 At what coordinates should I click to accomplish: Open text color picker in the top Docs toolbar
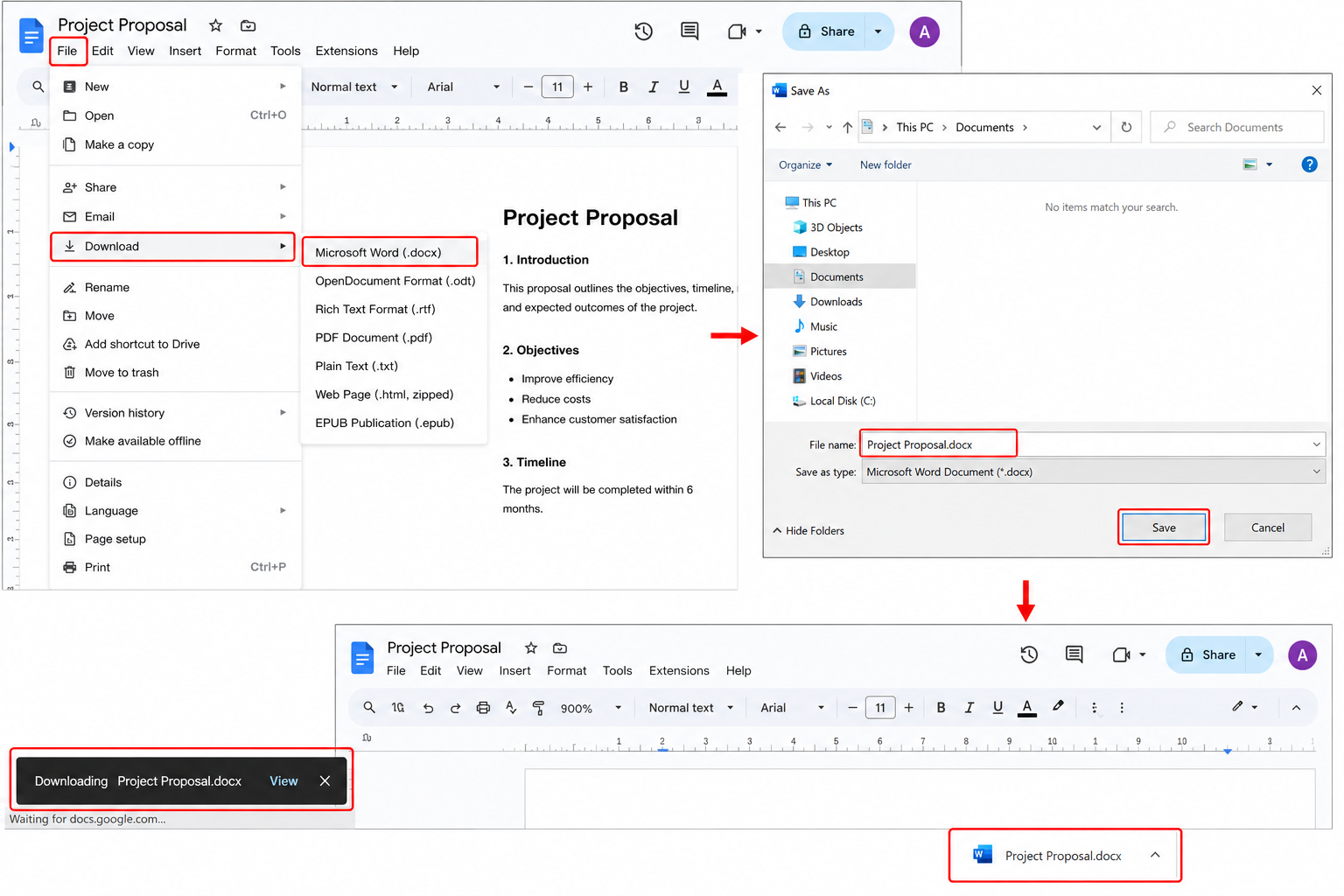click(x=717, y=87)
